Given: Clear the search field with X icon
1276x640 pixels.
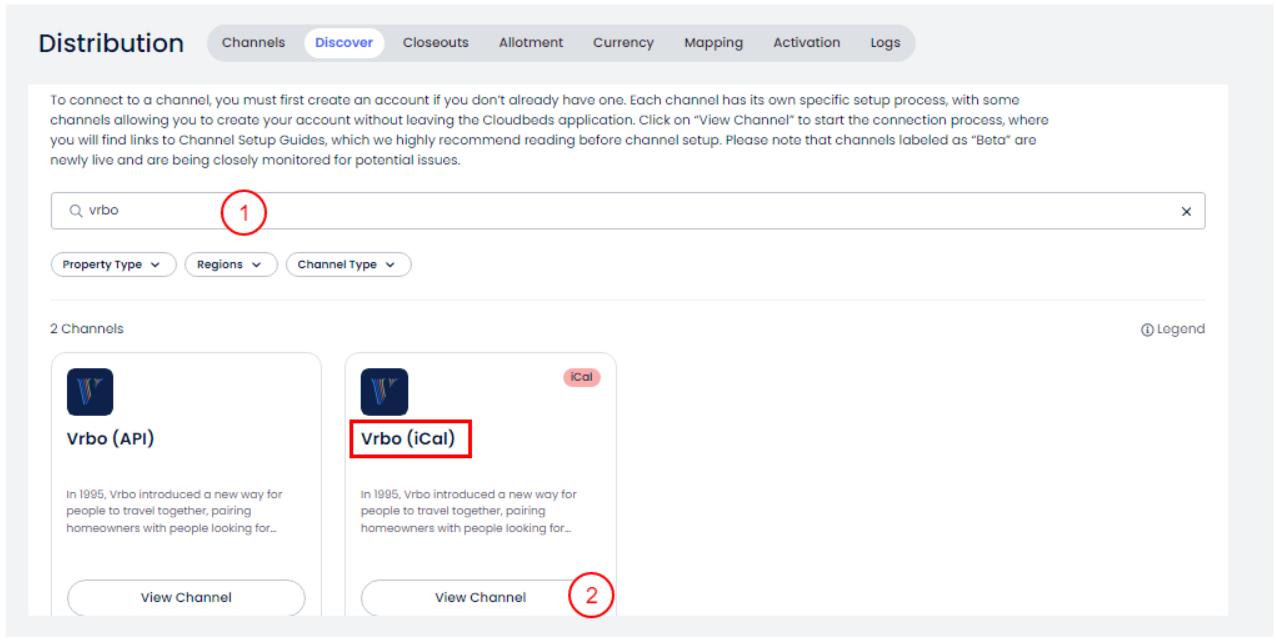Looking at the screenshot, I should [1186, 211].
